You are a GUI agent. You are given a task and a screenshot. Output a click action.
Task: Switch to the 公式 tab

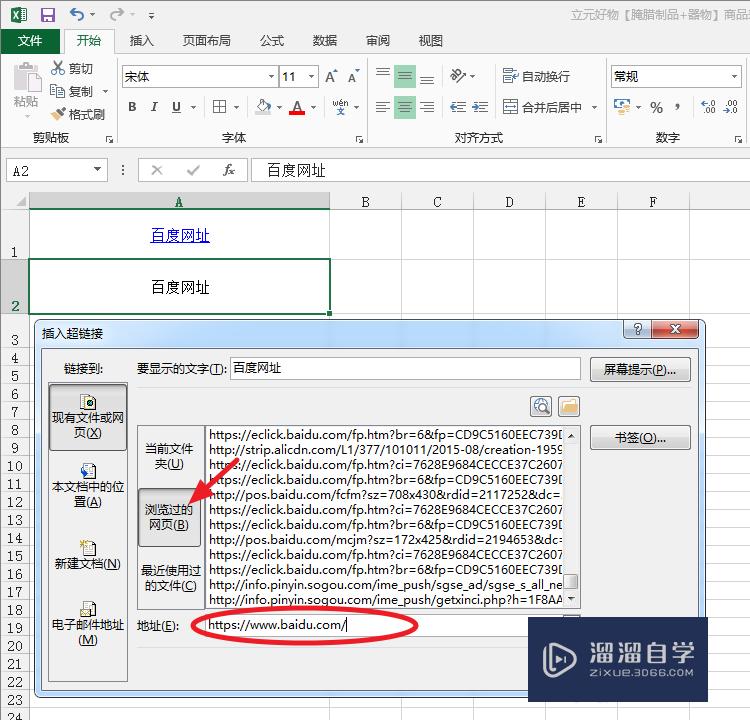[272, 41]
